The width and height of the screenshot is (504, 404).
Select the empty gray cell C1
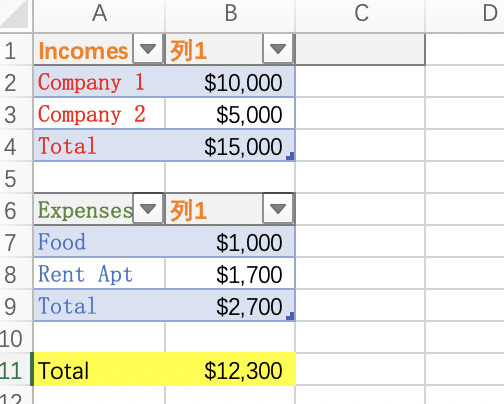360,49
